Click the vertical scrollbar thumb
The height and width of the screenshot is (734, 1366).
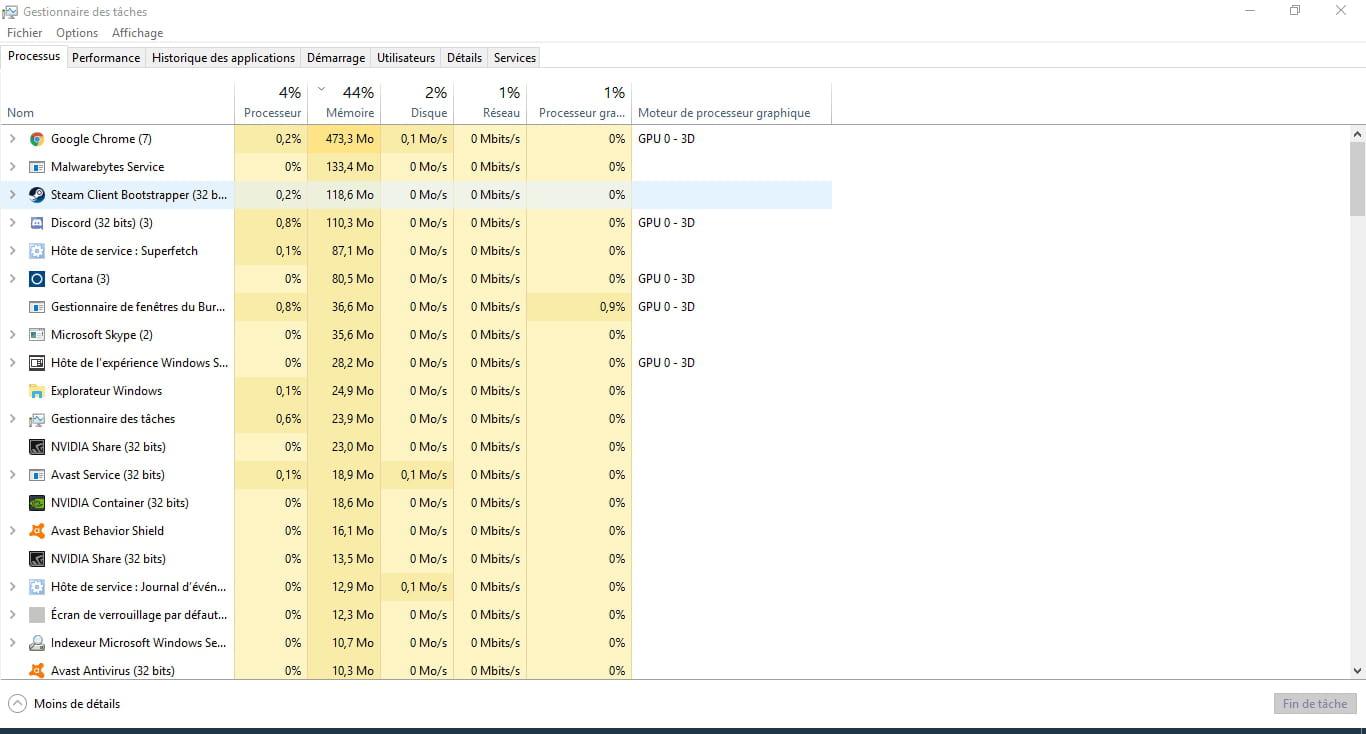point(1357,179)
